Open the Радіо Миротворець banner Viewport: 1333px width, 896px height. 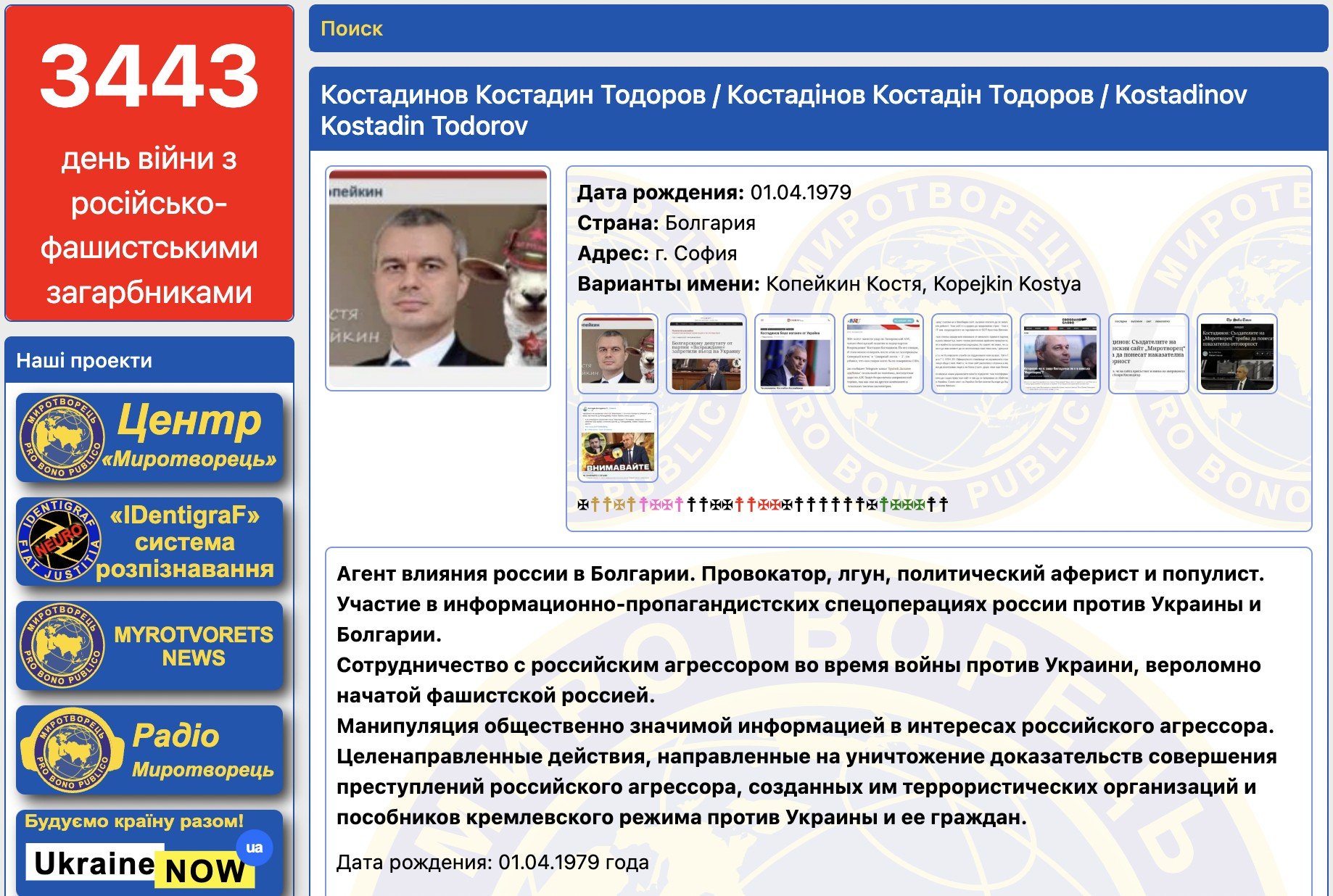click(x=149, y=750)
